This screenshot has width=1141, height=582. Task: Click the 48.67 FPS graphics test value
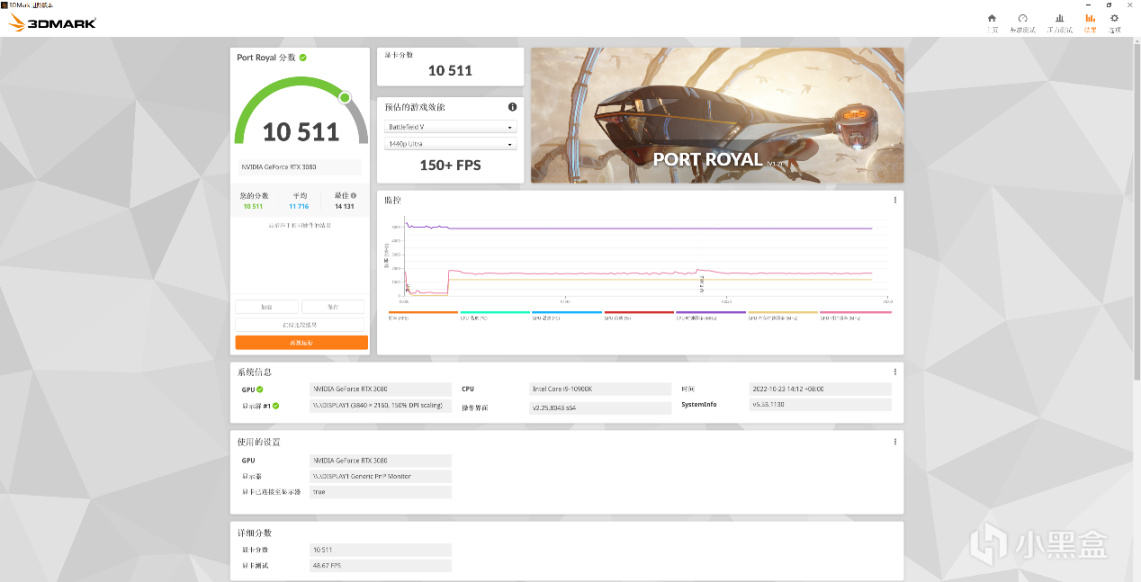click(x=381, y=565)
